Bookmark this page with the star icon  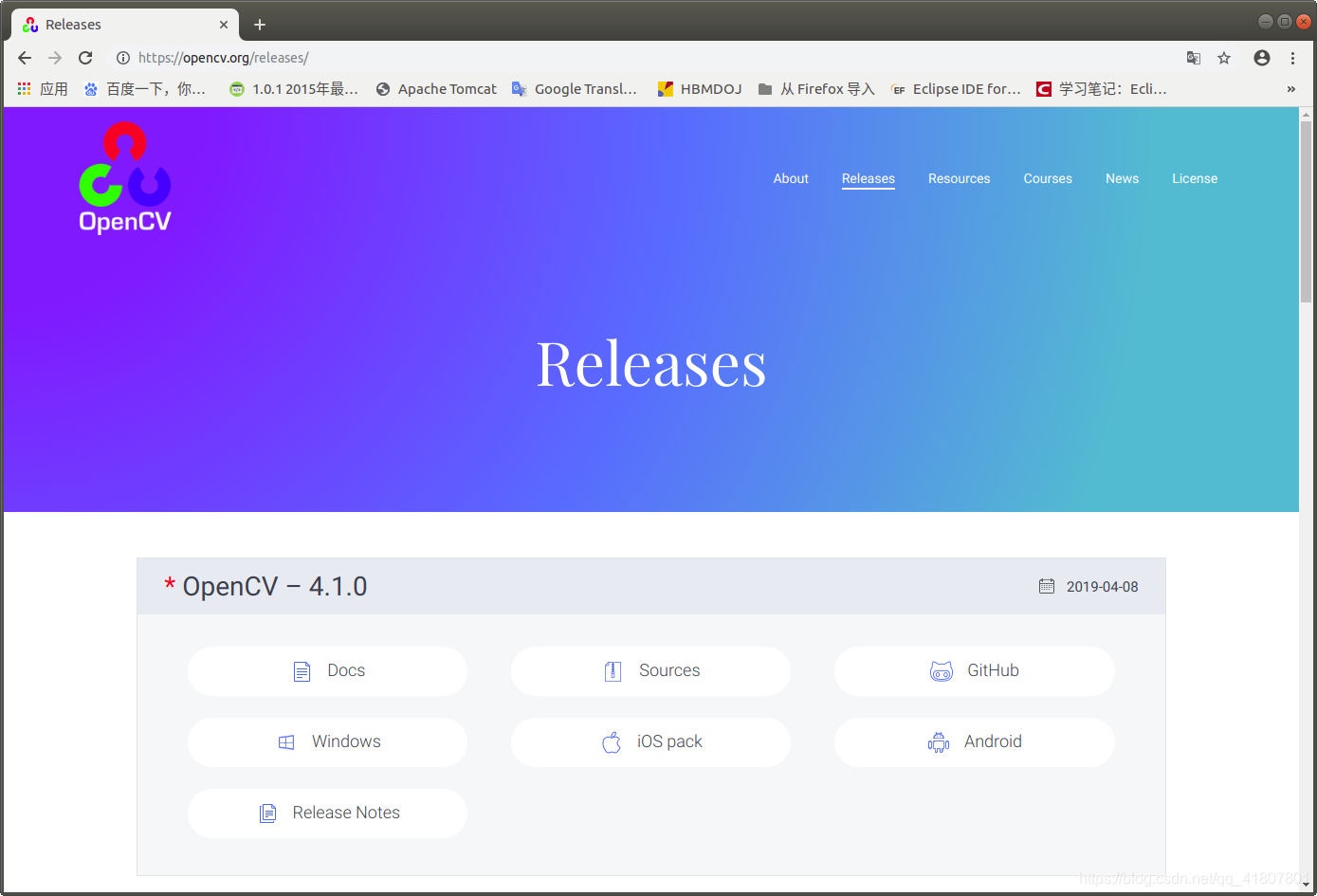tap(1224, 58)
